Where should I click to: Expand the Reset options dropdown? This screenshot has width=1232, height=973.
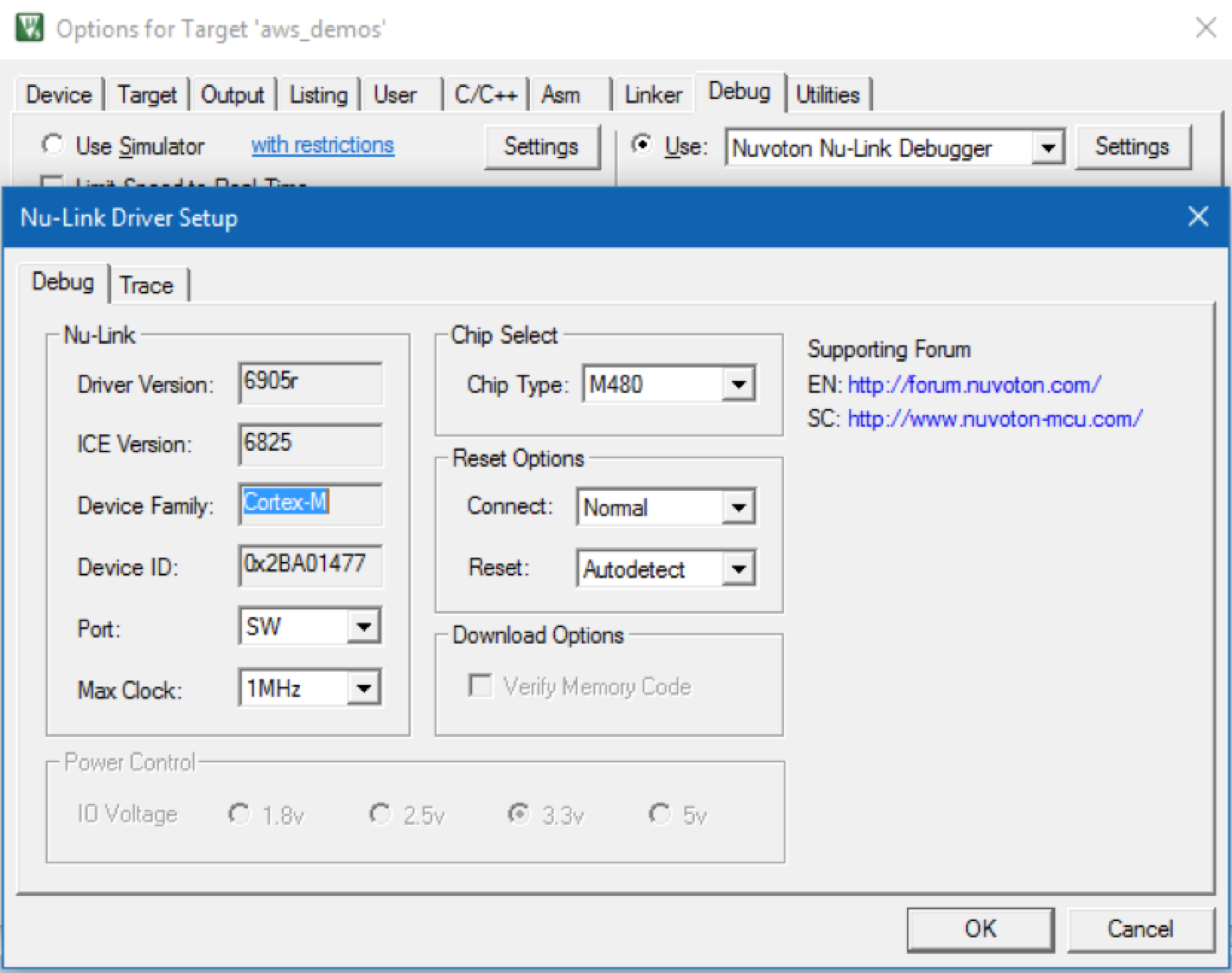pos(739,568)
